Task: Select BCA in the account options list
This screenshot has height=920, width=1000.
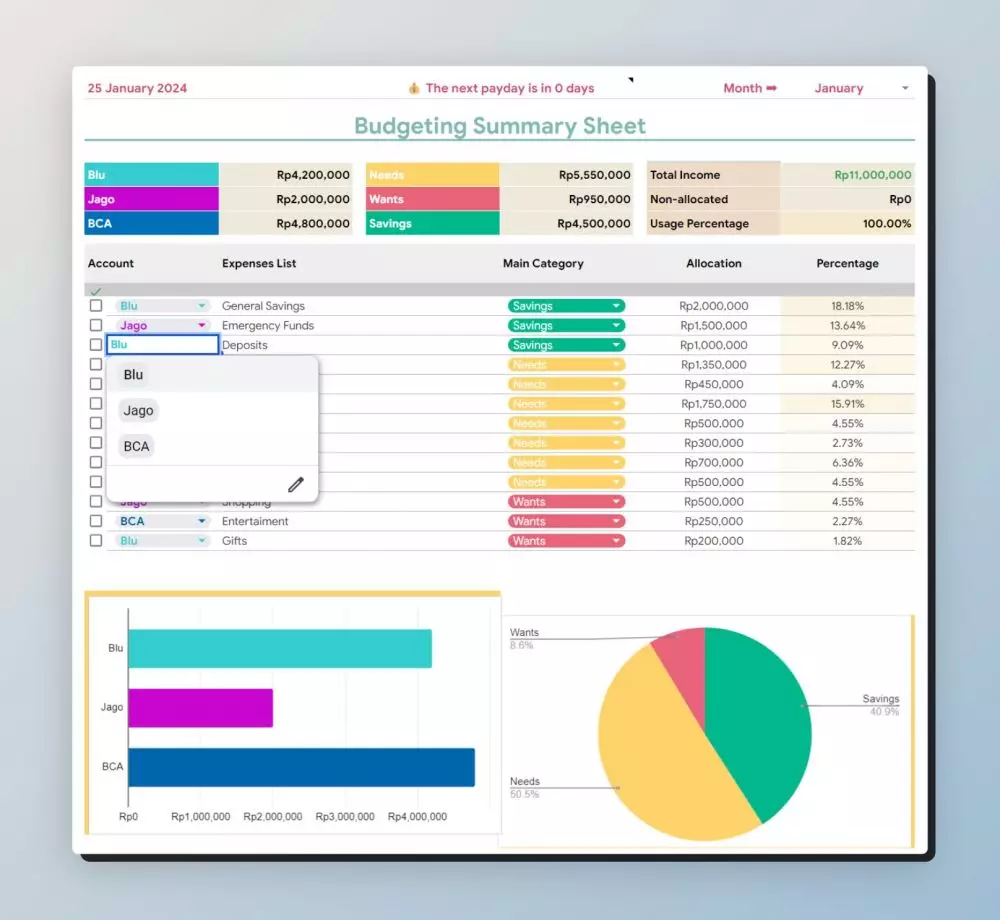Action: click(x=136, y=446)
